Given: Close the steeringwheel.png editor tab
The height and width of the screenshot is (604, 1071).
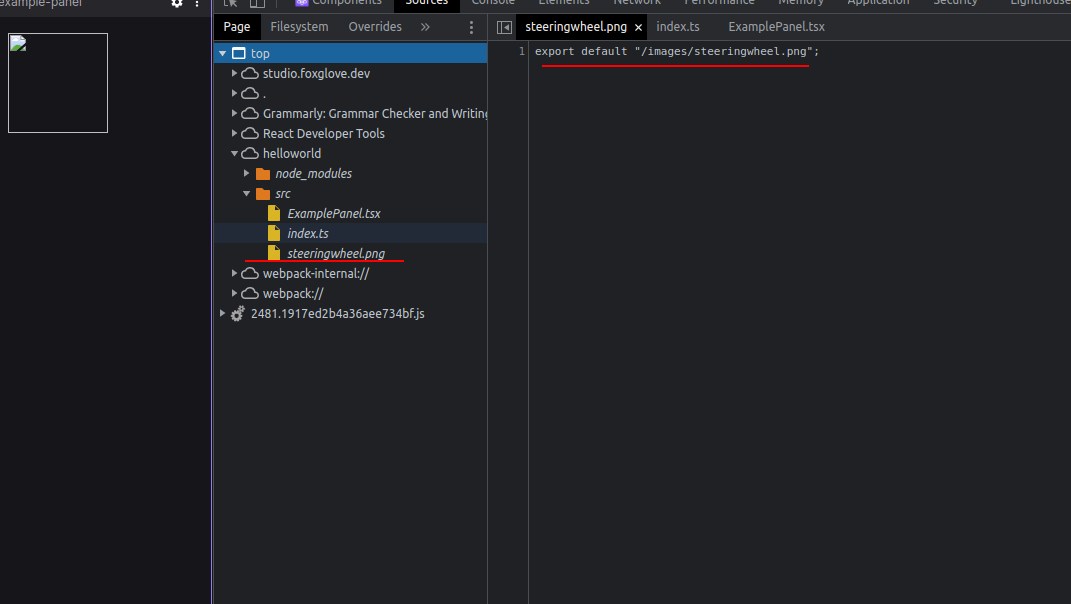Looking at the screenshot, I should coord(638,27).
